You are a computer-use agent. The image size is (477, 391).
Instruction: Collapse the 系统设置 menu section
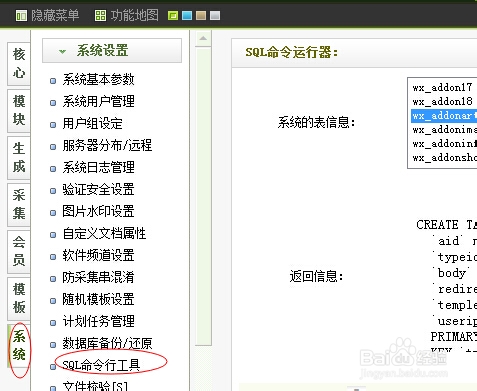(x=112, y=51)
